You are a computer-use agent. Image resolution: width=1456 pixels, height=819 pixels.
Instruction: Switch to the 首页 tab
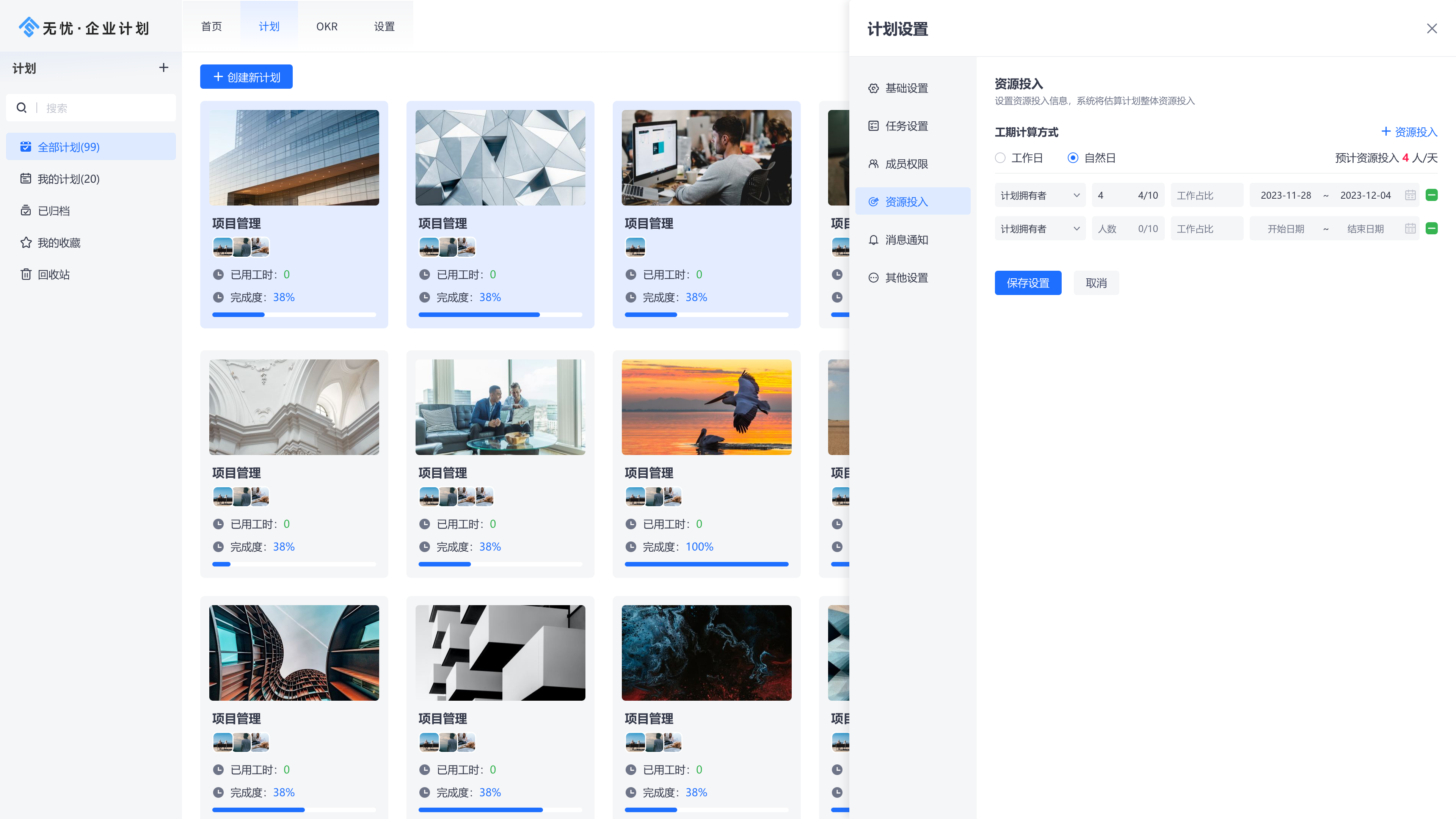coord(211,26)
